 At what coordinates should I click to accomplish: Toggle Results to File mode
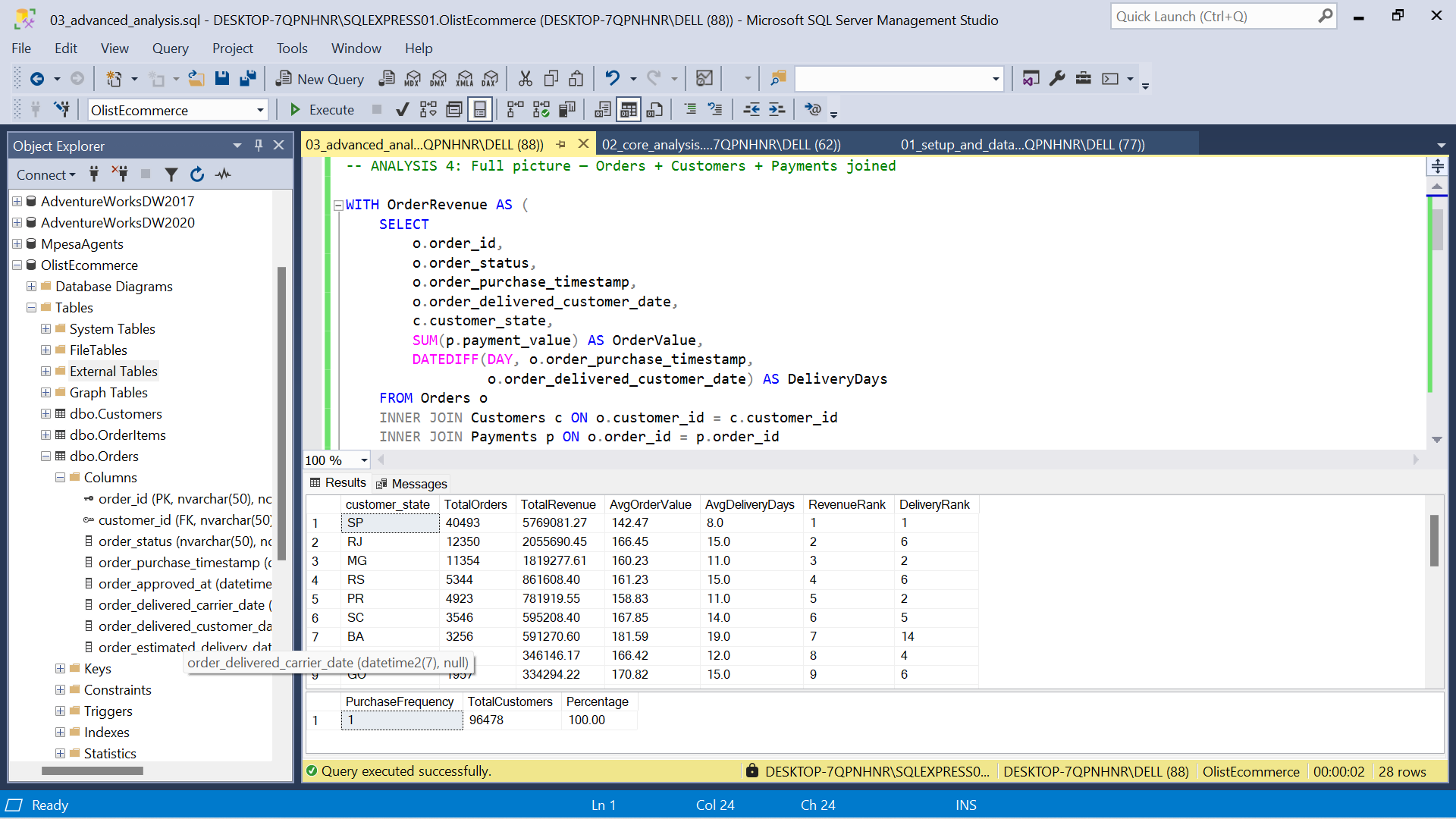click(654, 110)
